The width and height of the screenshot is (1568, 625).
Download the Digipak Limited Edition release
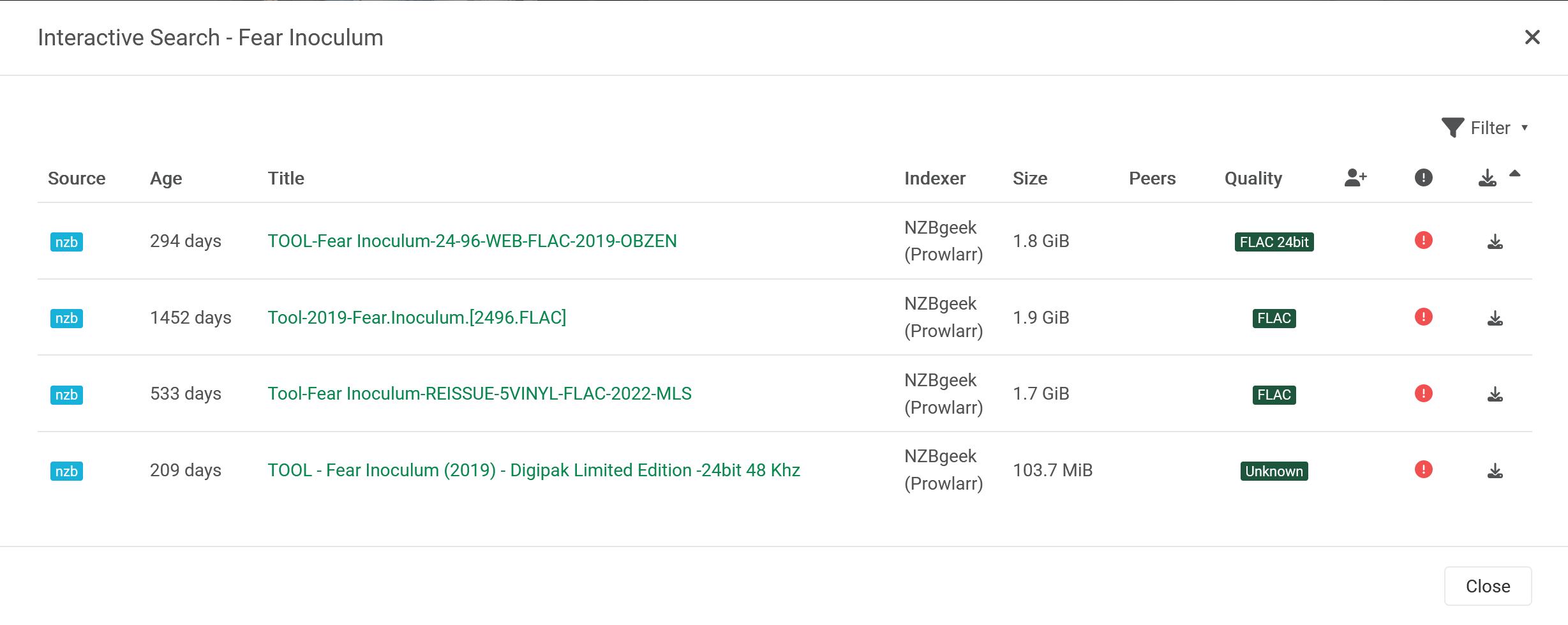point(1497,471)
